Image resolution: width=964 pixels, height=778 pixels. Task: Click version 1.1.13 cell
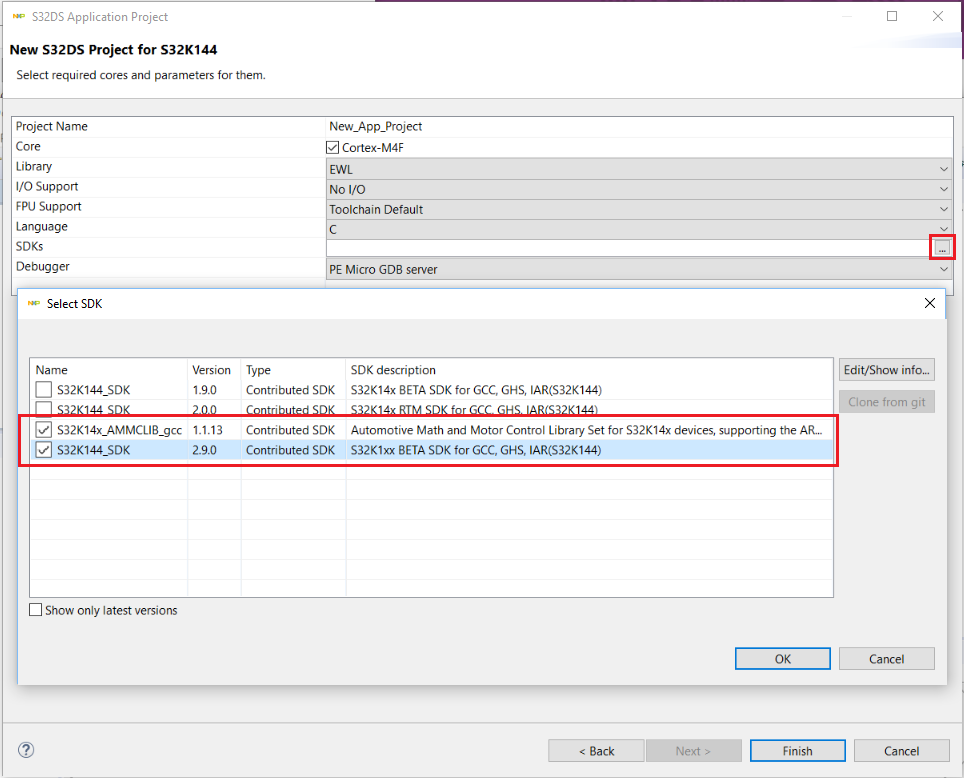[x=207, y=430]
